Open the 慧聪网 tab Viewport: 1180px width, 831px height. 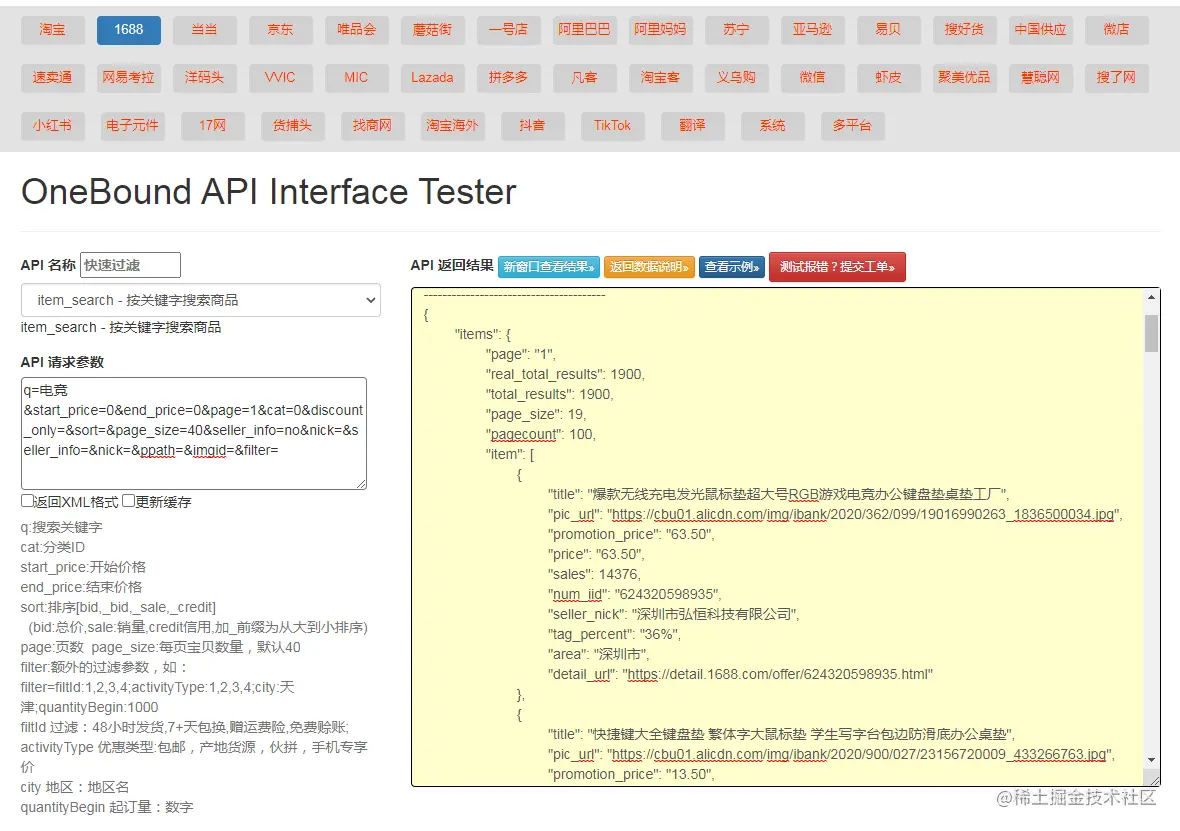coord(1040,78)
